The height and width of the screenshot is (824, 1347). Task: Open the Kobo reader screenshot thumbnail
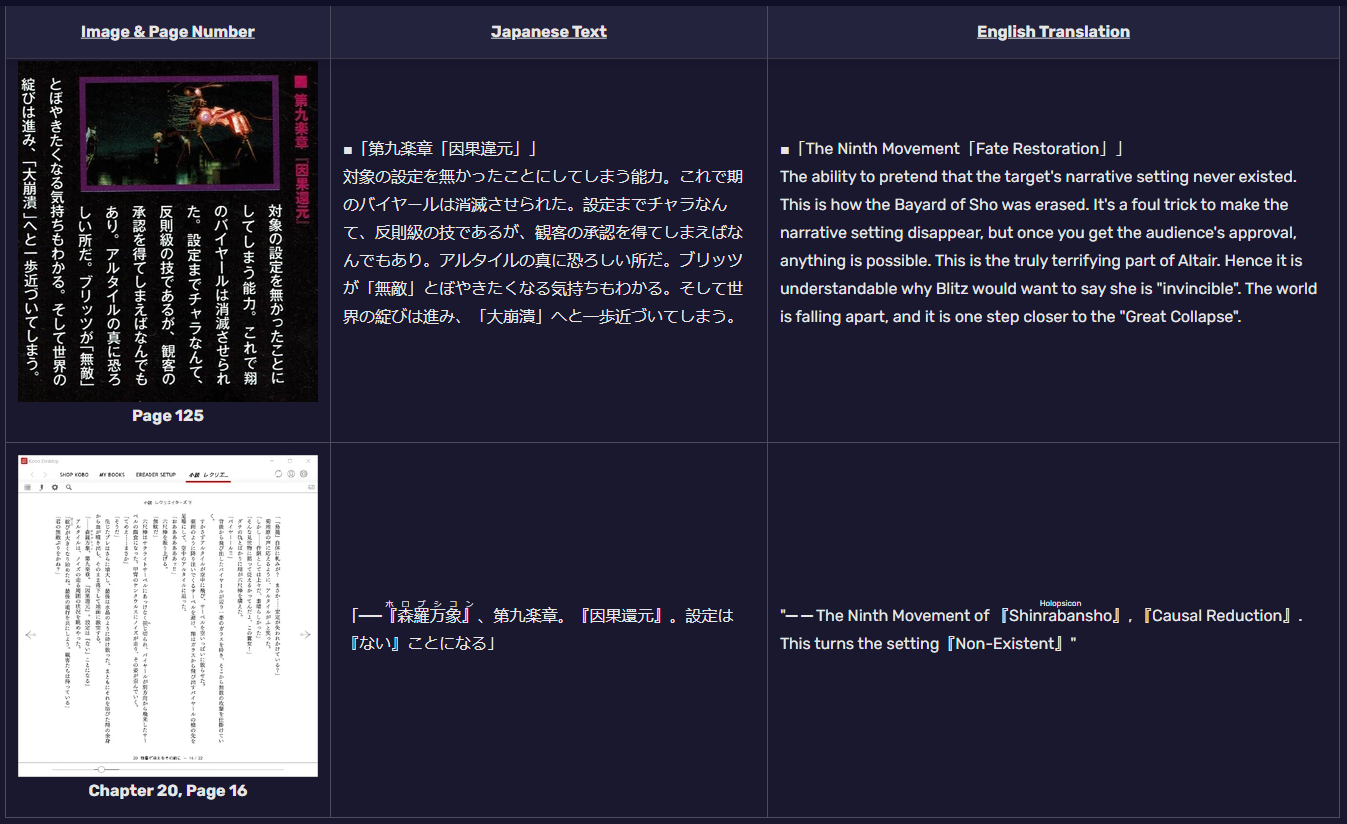168,617
